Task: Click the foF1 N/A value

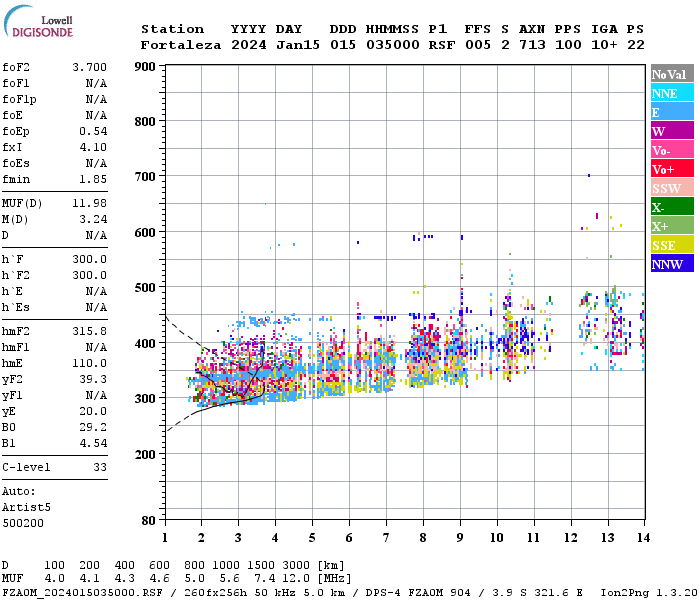Action: pyautogui.click(x=96, y=83)
